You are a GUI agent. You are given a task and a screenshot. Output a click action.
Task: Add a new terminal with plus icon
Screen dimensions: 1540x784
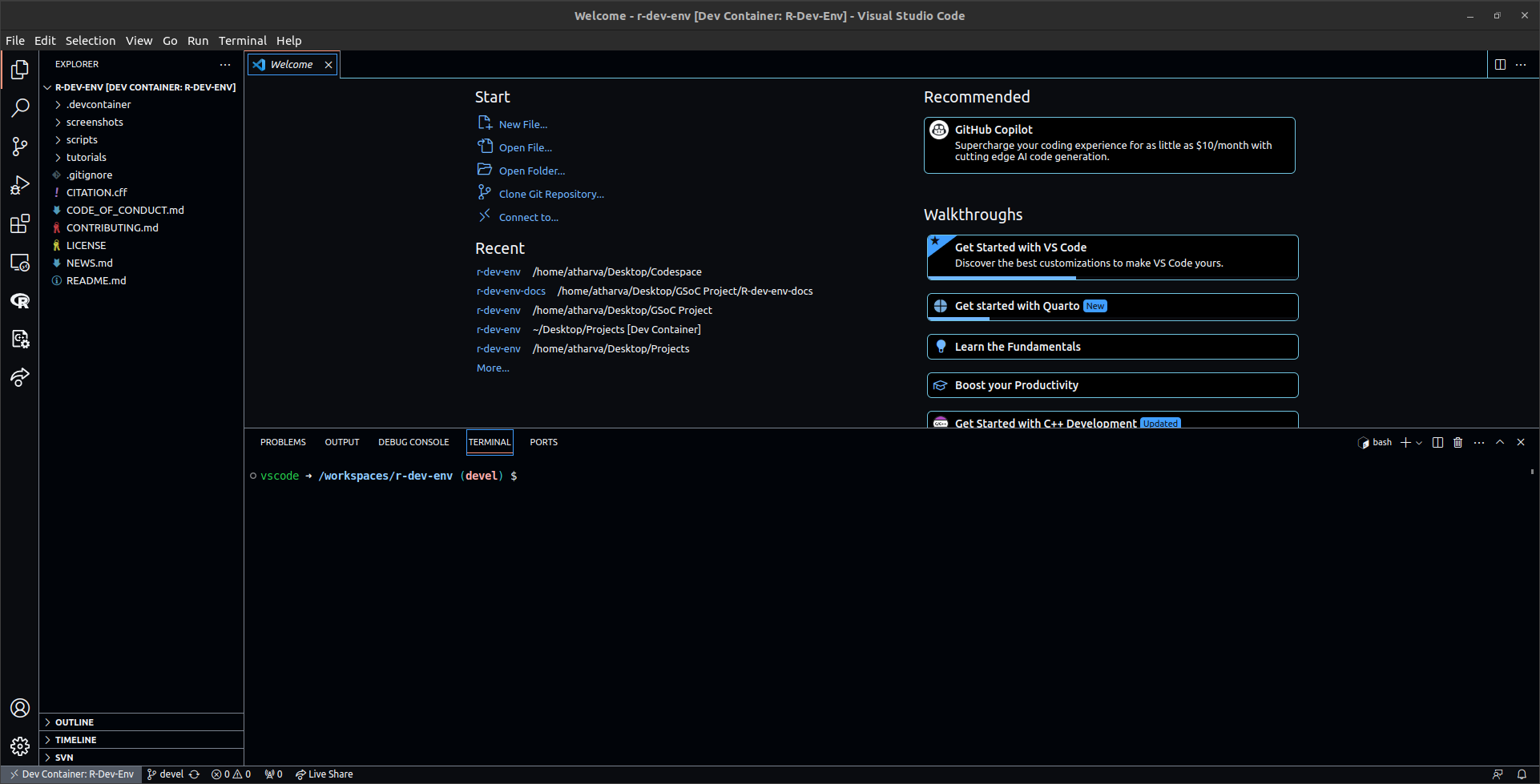tap(1405, 442)
